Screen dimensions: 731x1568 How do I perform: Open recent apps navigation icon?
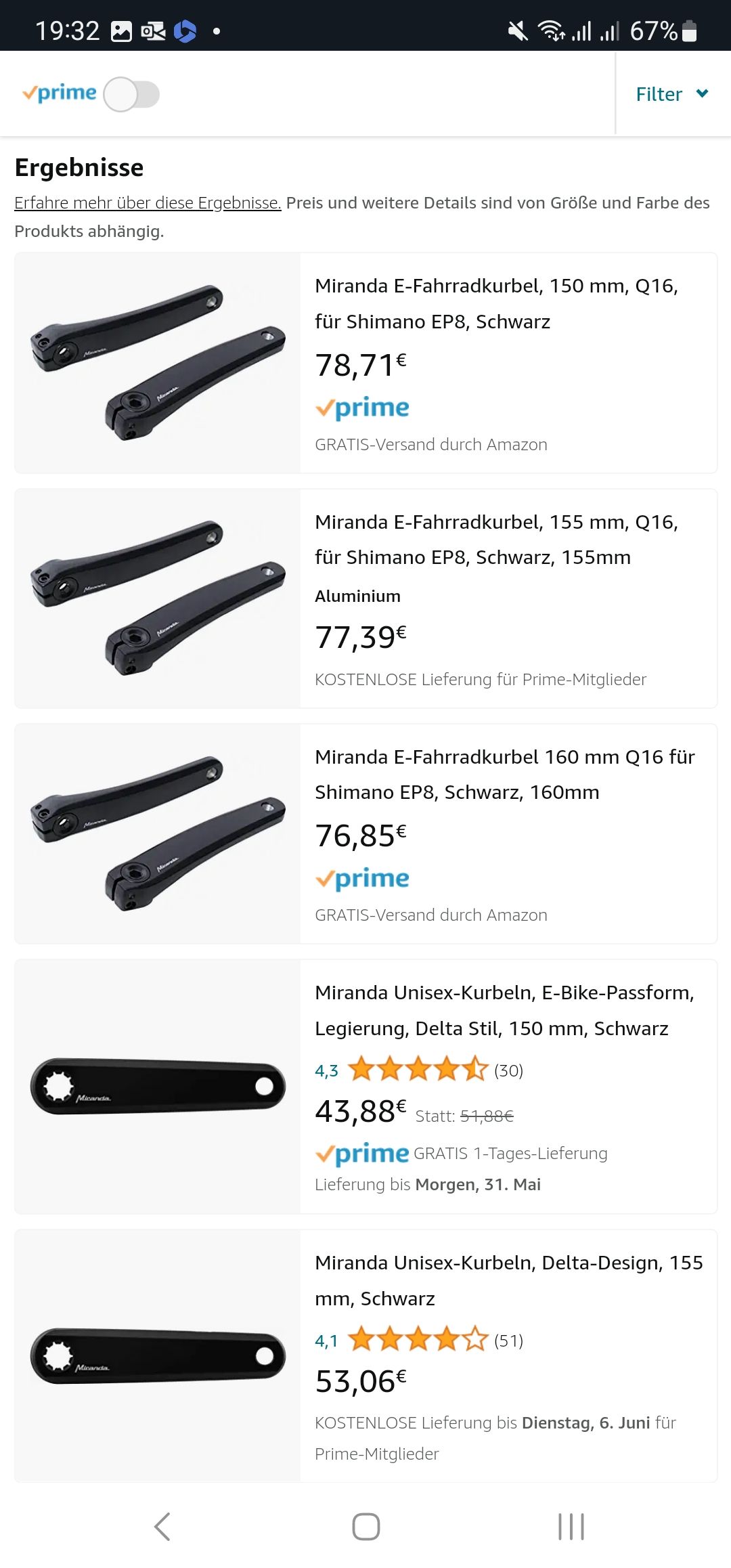point(571,1527)
